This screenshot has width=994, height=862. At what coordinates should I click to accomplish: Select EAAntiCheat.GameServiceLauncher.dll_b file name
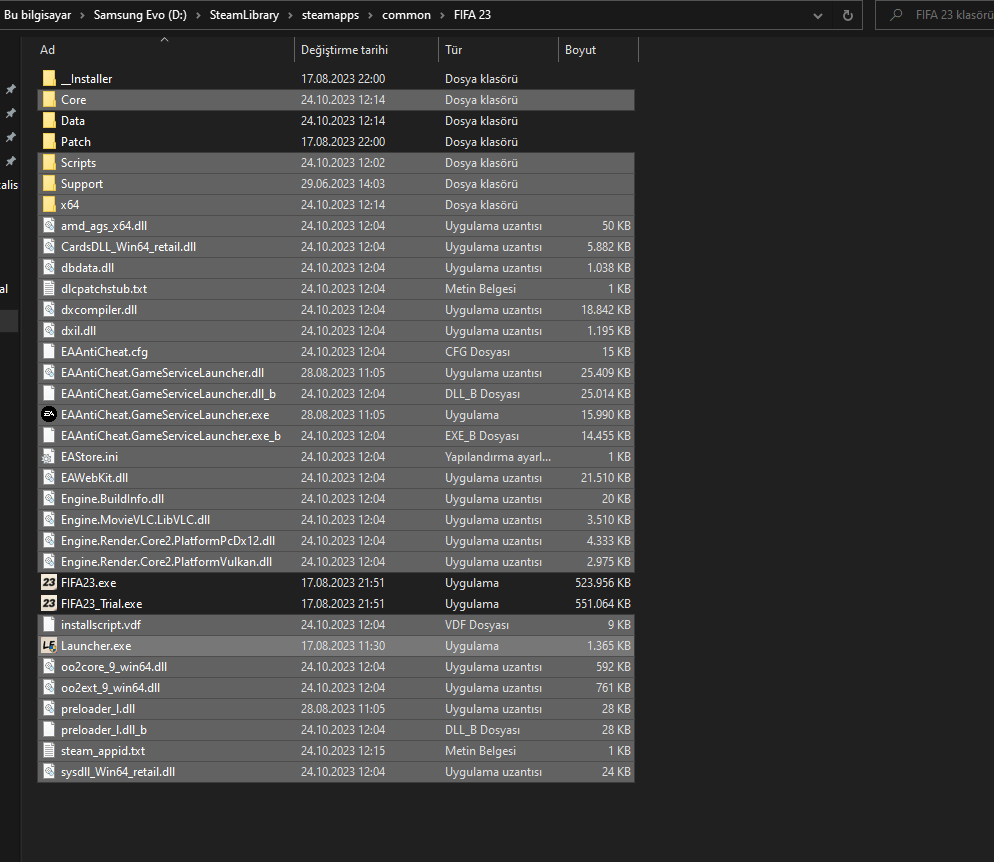(x=168, y=394)
